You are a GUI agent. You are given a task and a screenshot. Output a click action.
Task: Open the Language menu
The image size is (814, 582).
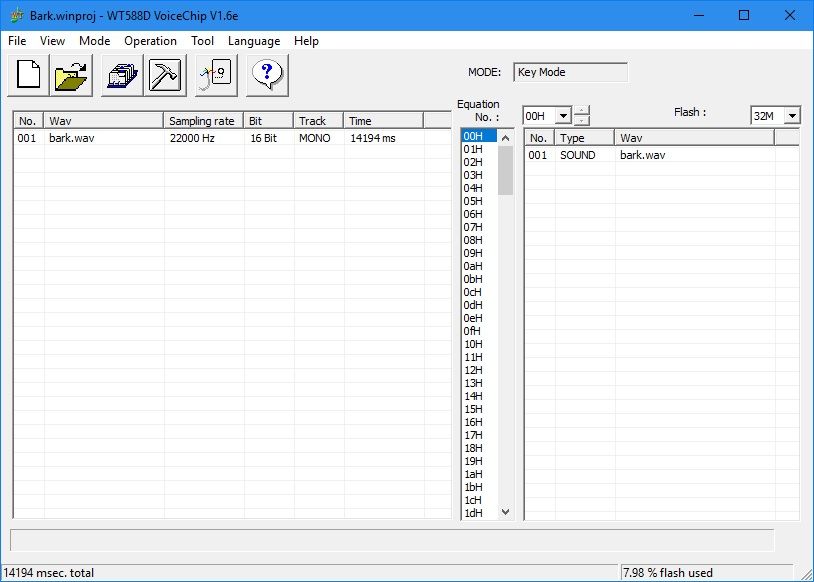[x=254, y=40]
